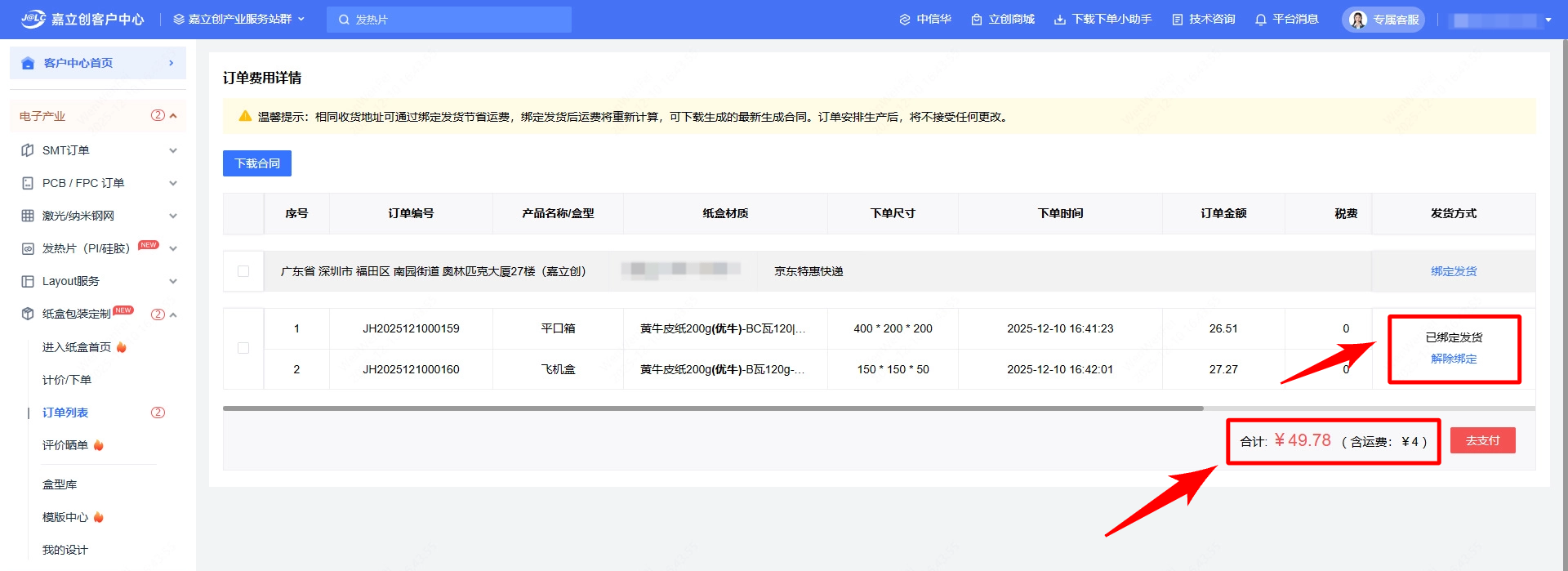Image resolution: width=1568 pixels, height=571 pixels.
Task: Go to 计价/下单 in sidebar
Action: click(67, 380)
